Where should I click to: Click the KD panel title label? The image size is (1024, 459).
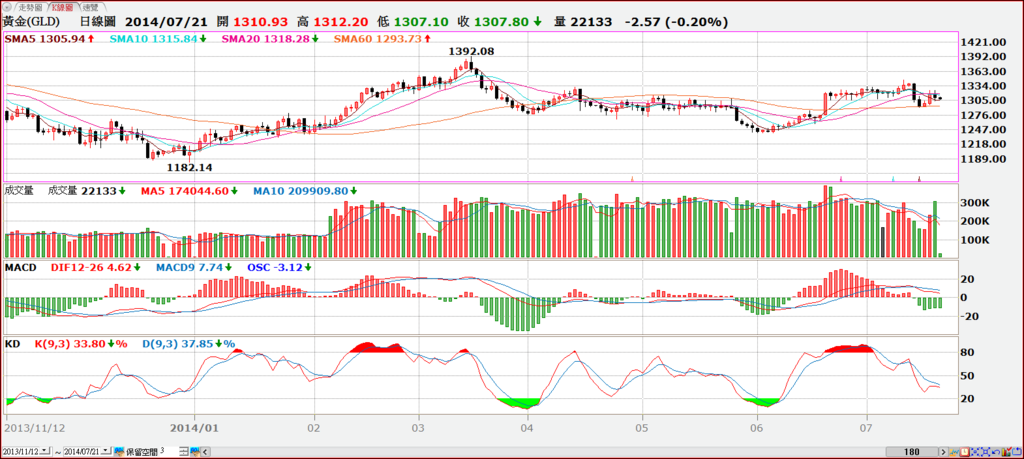pos(12,343)
